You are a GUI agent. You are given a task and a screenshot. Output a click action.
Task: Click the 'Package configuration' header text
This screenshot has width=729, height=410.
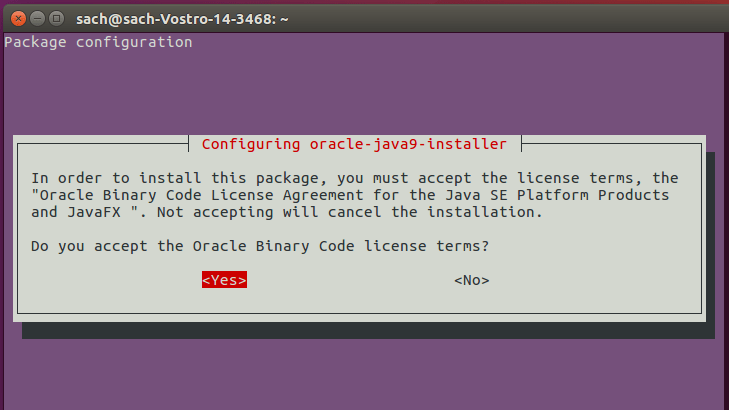[98, 42]
